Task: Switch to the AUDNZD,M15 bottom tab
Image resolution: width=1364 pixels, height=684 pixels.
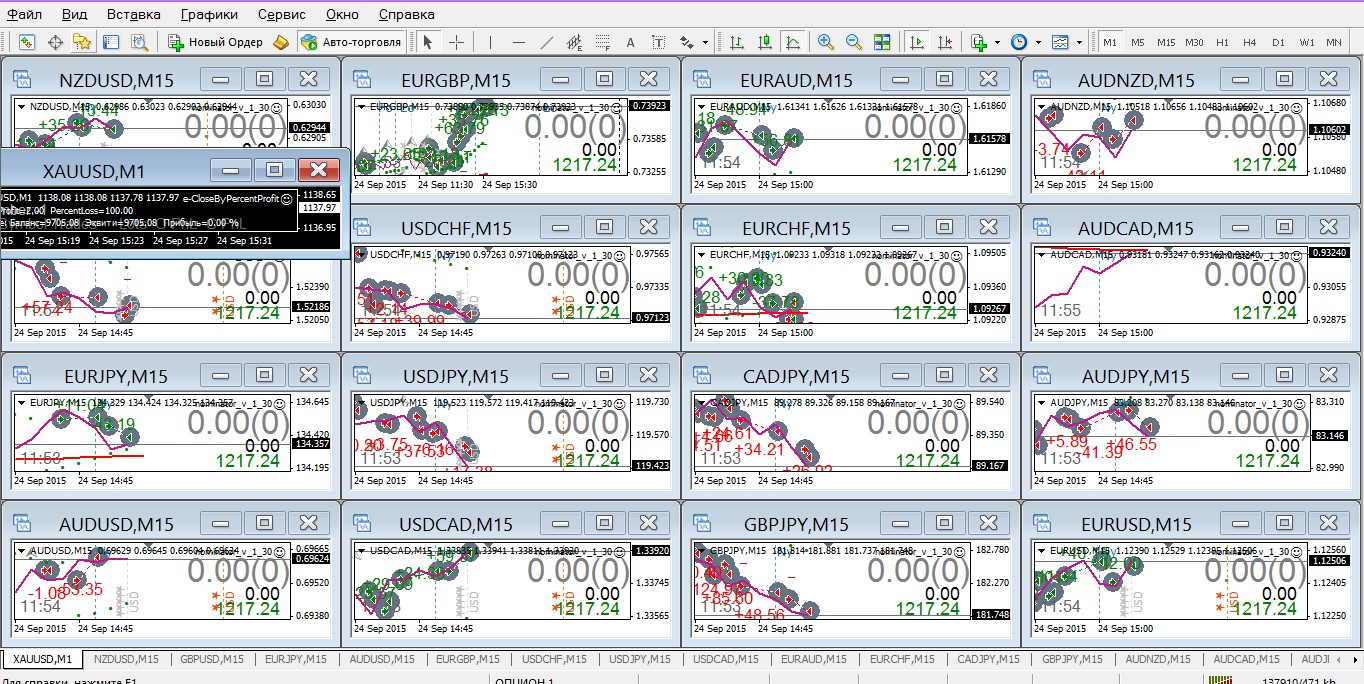Action: click(x=1158, y=659)
